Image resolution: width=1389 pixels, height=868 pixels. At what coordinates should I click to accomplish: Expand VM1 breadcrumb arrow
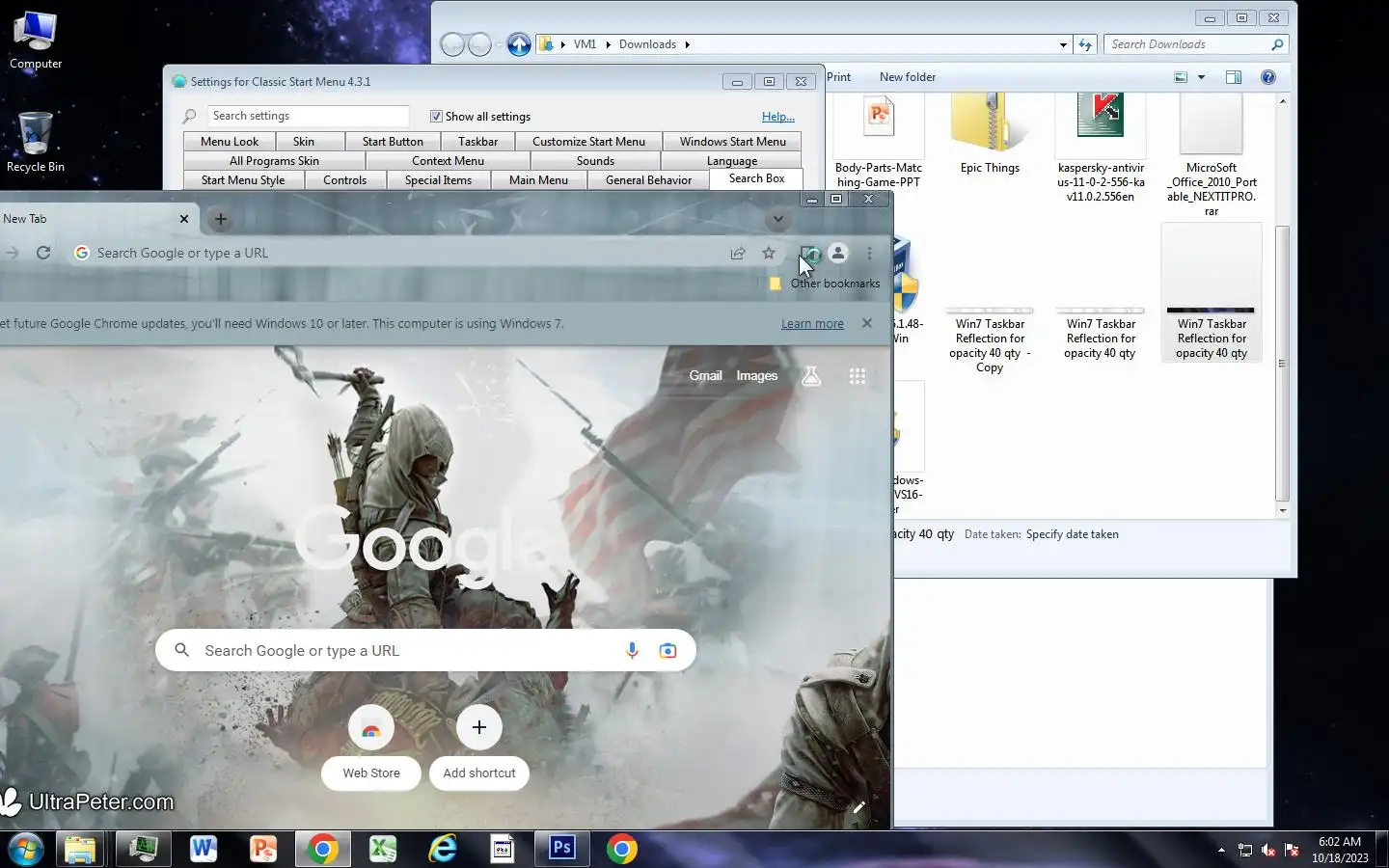click(609, 44)
